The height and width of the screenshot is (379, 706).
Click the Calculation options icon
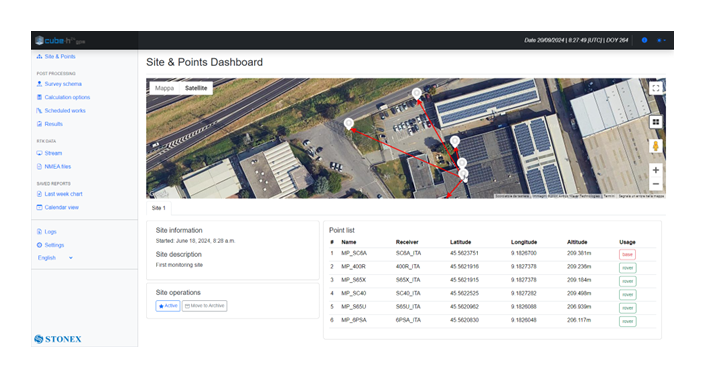(39, 97)
